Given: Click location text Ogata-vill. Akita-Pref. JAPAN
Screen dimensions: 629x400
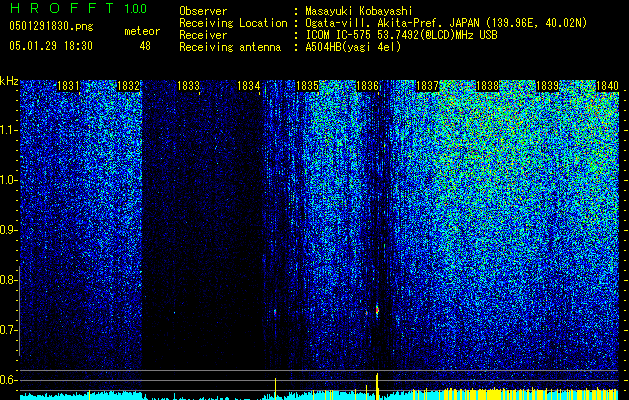Looking at the screenshot, I should (x=392, y=23).
